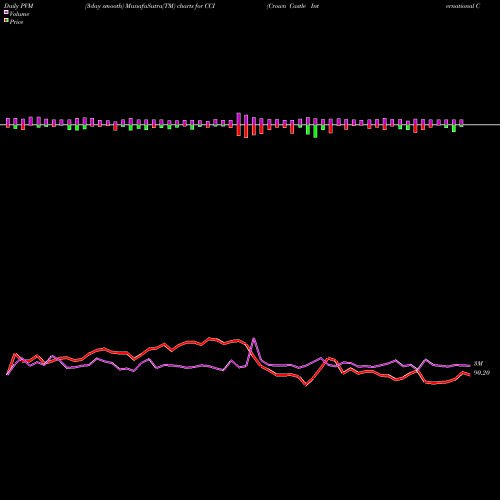The height and width of the screenshot is (500, 500).
Task: Click the '3M' volume value label
Action: pos(478,364)
